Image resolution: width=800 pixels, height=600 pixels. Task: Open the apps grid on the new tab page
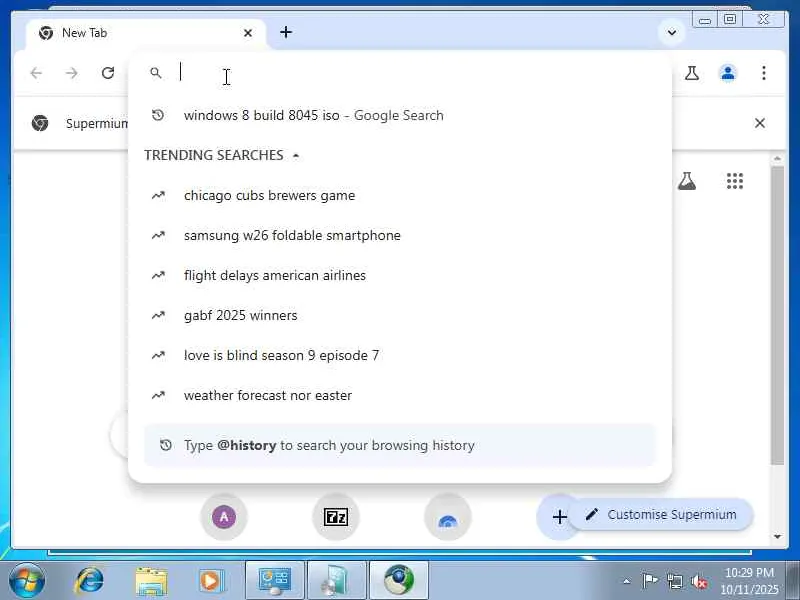(735, 181)
